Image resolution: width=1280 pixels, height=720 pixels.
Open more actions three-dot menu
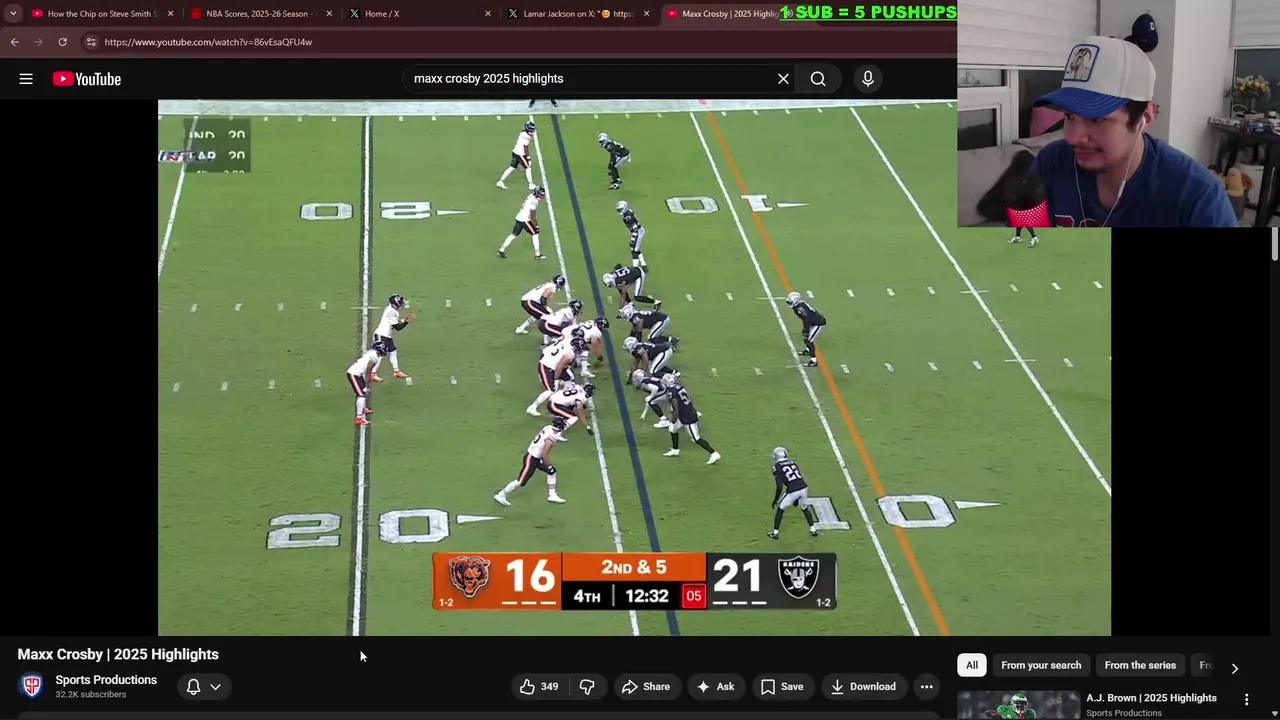[x=927, y=686]
